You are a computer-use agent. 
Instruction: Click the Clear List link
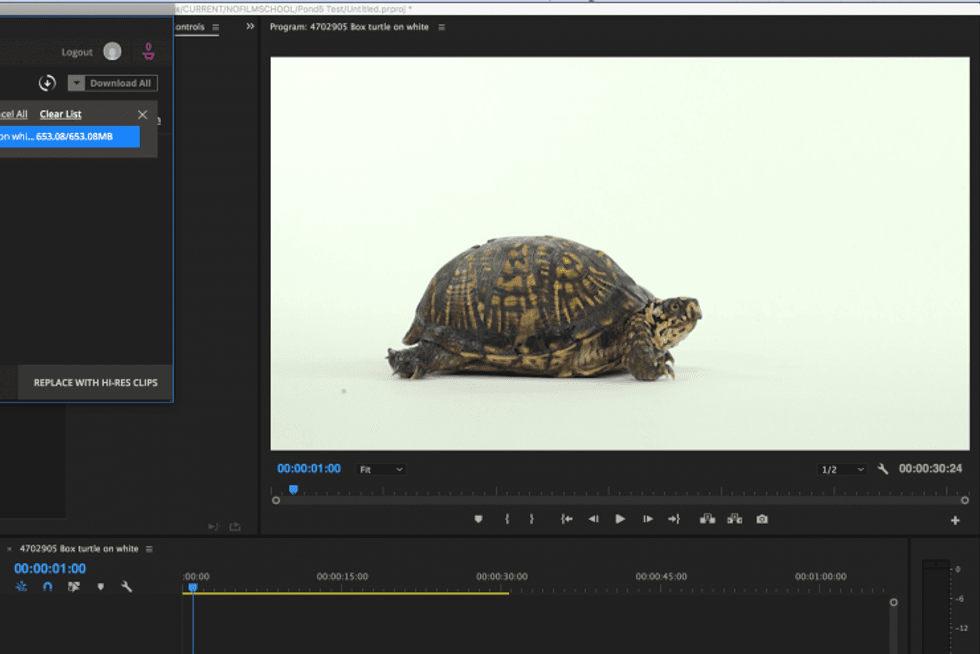(61, 114)
